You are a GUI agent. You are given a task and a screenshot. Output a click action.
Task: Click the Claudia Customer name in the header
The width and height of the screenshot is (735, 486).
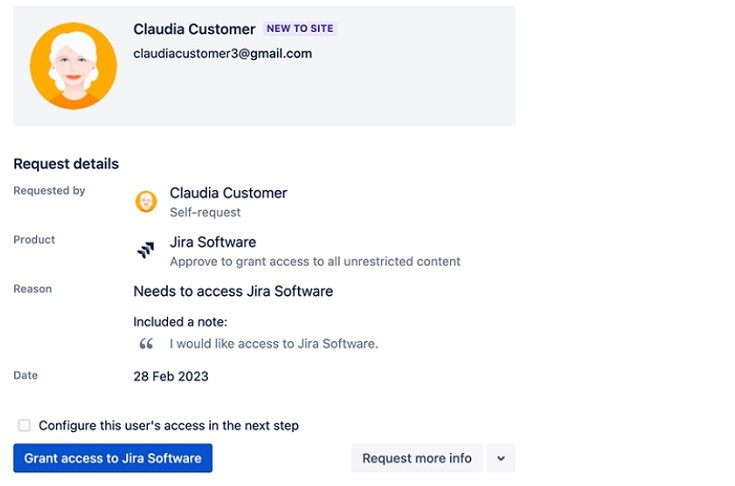pyautogui.click(x=194, y=29)
